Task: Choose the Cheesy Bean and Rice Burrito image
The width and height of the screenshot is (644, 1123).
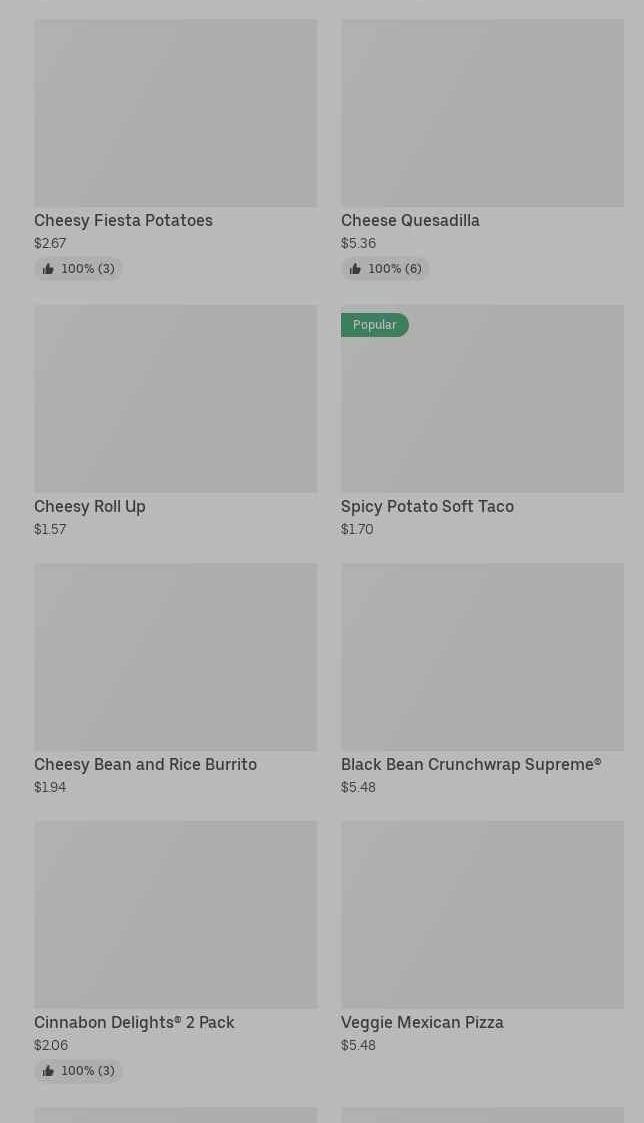Action: (175, 656)
